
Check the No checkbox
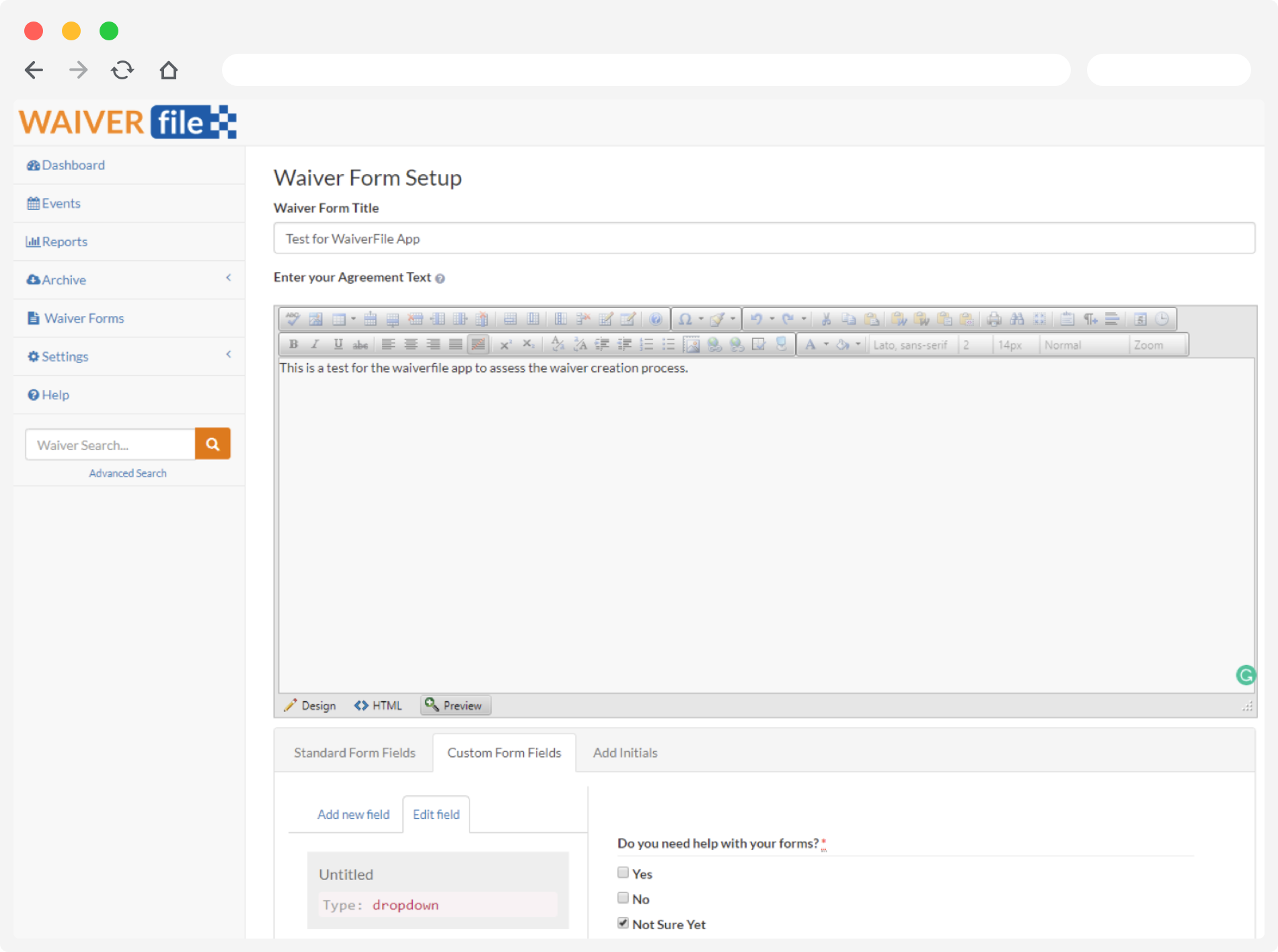[623, 898]
